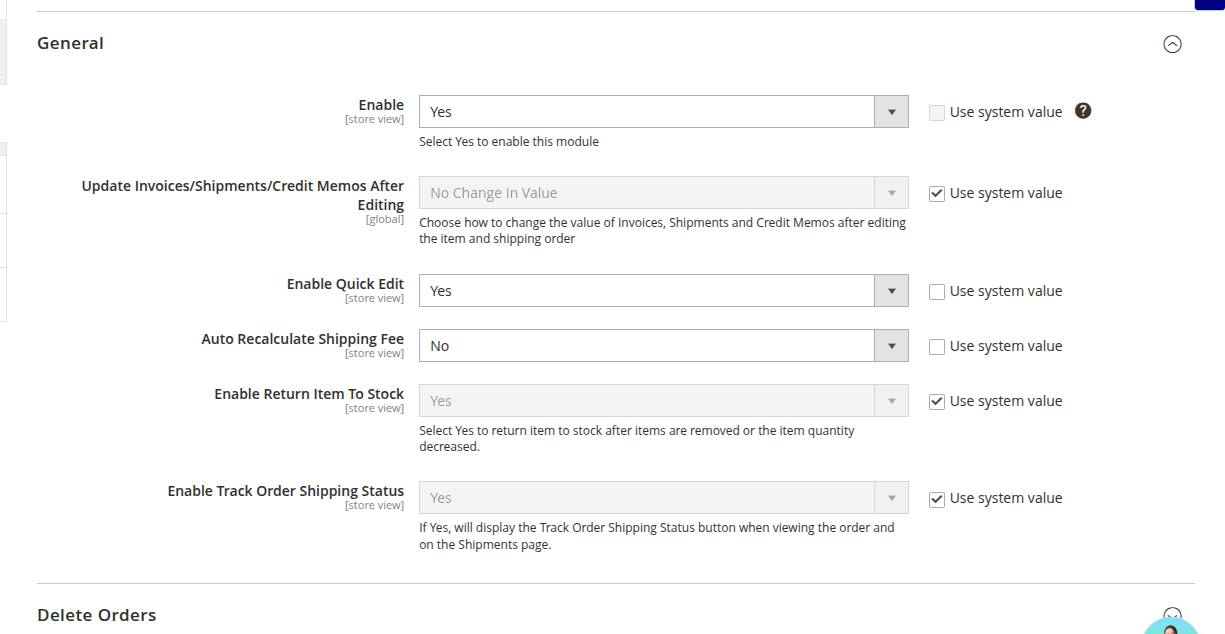The width and height of the screenshot is (1225, 634).
Task: Click the Enable Track Order Shipping Status dropdown
Action: 663,498
